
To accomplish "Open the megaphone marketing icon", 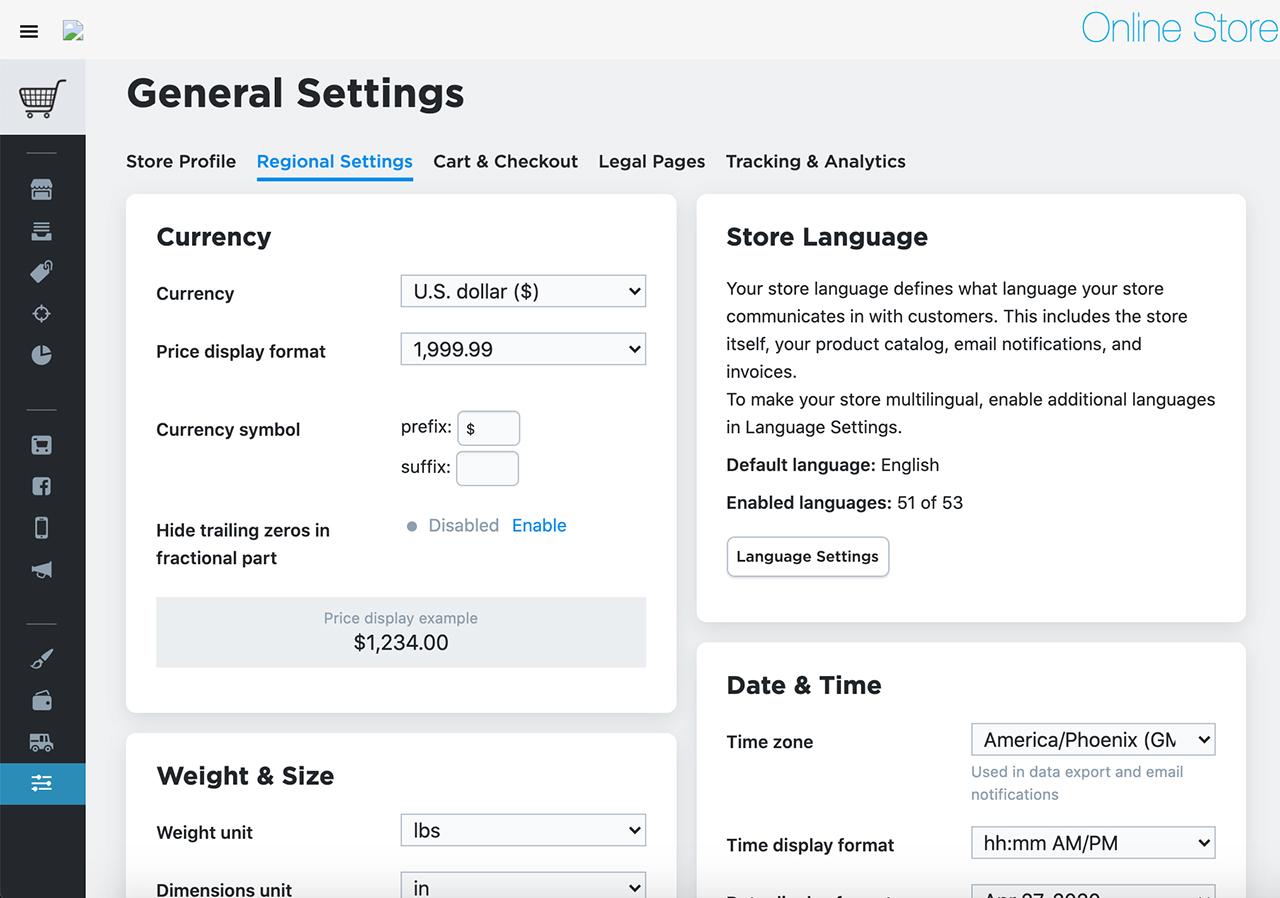I will (x=41, y=569).
